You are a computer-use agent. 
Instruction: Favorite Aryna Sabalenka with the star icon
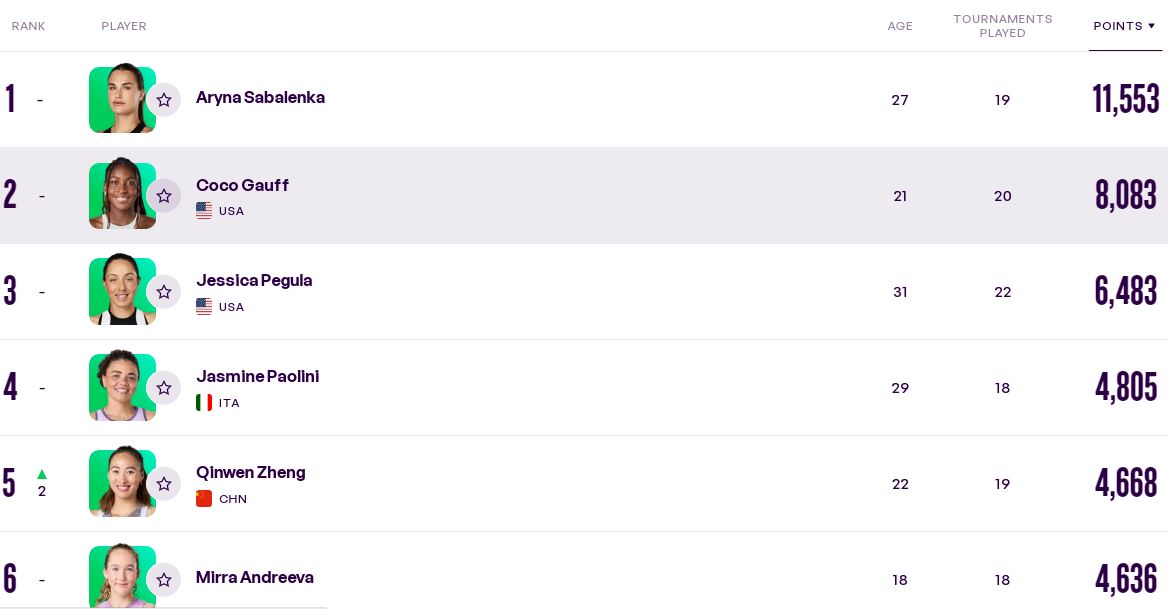point(164,100)
